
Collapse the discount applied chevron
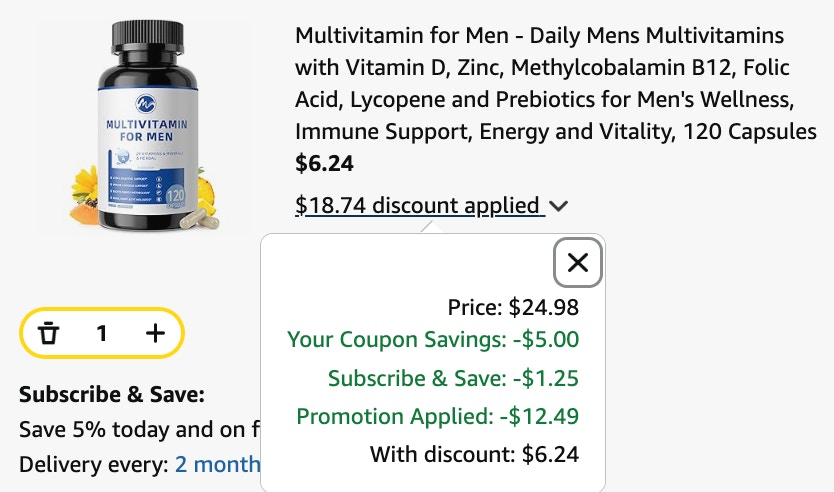coord(558,206)
